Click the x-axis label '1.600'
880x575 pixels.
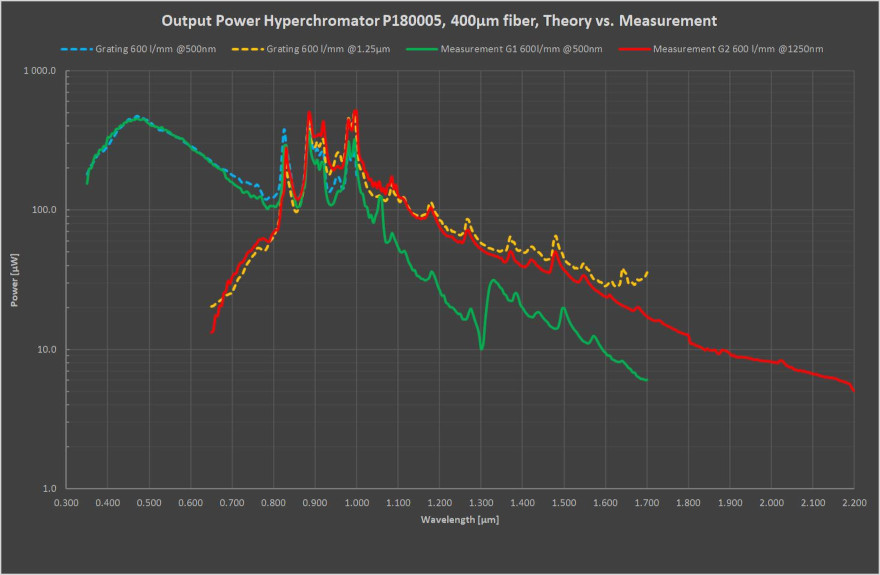(606, 503)
